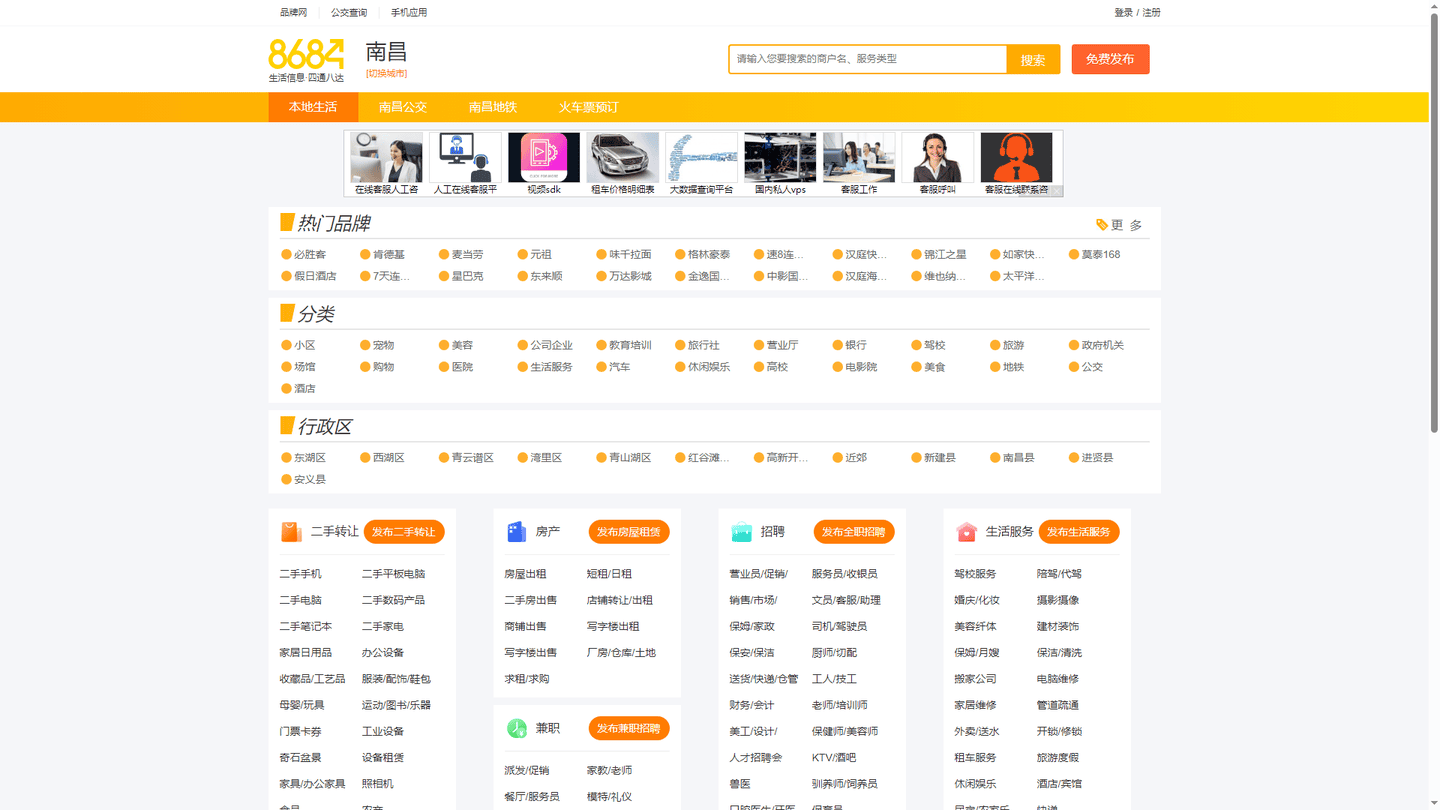
Task: Open the 肯德基 brand link
Action: coord(389,254)
